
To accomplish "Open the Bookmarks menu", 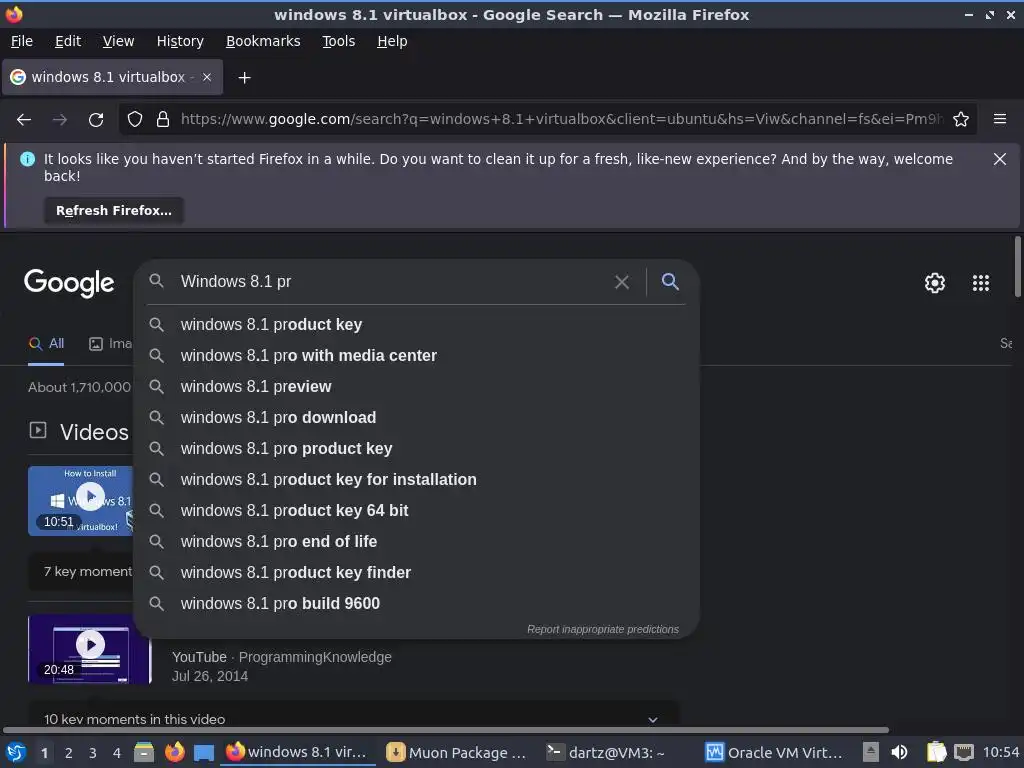I will 263,41.
